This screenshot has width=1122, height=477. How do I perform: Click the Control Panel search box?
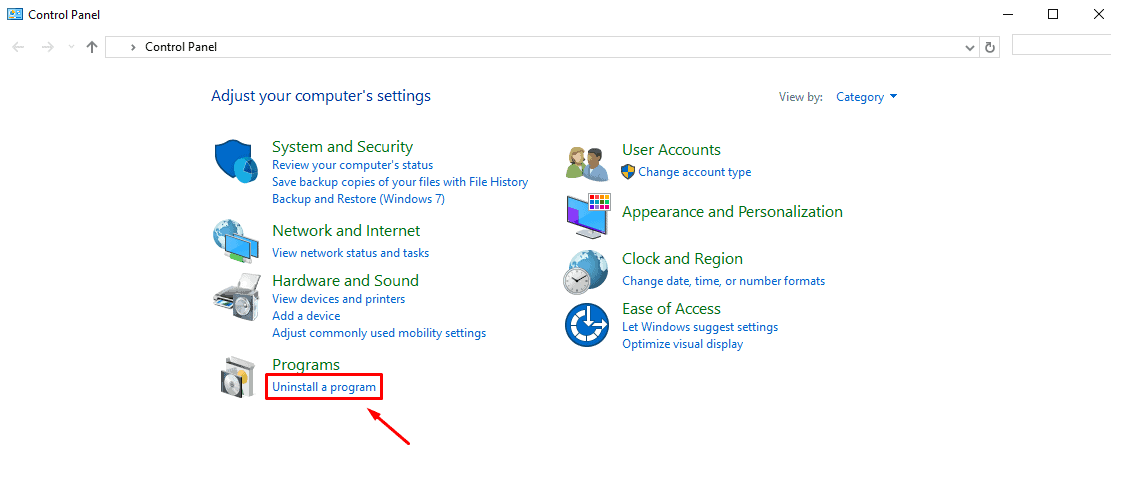click(x=1066, y=46)
